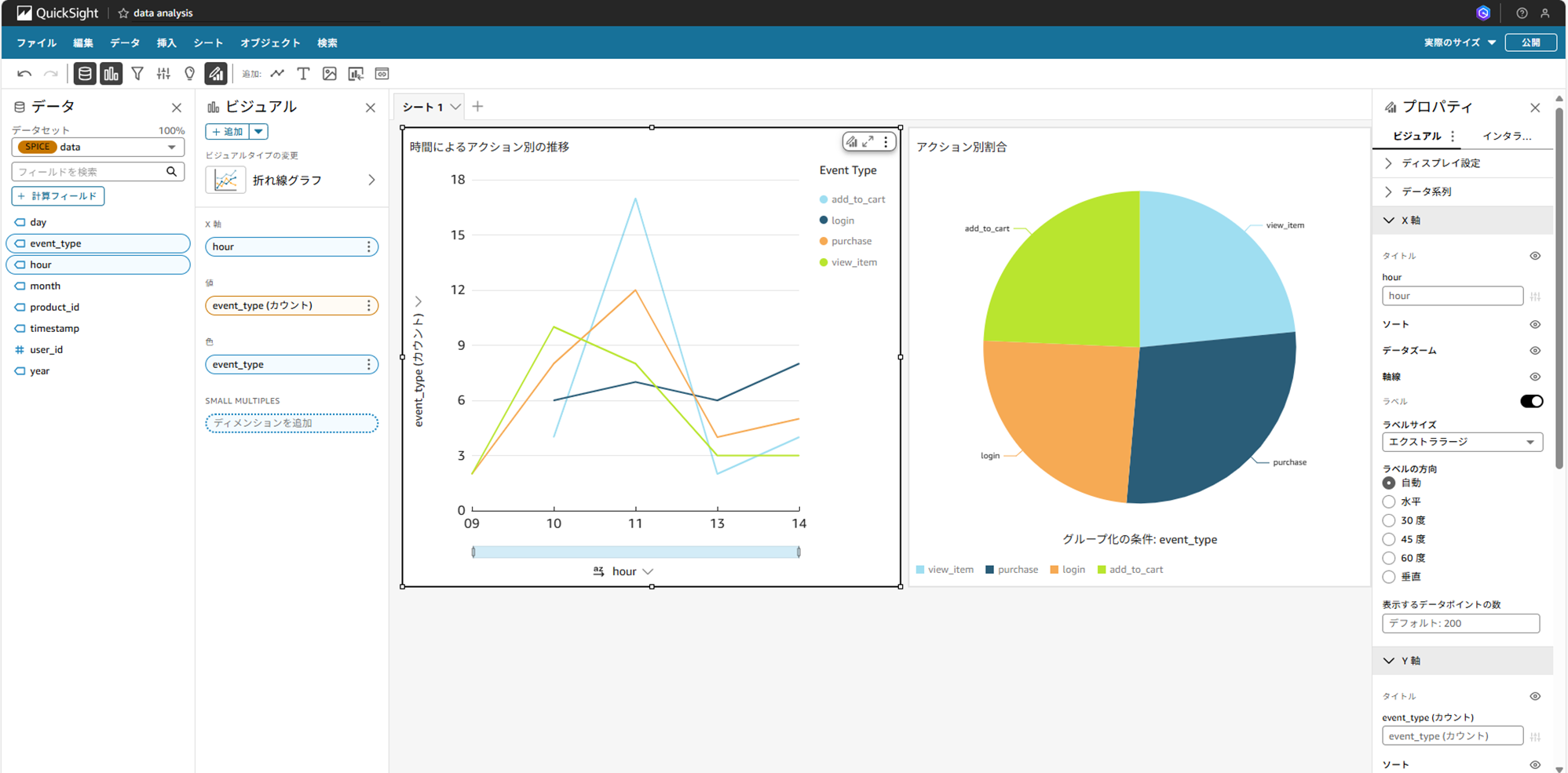The height and width of the screenshot is (773, 1568).
Task: Add an image from toolbar
Action: 330,74
